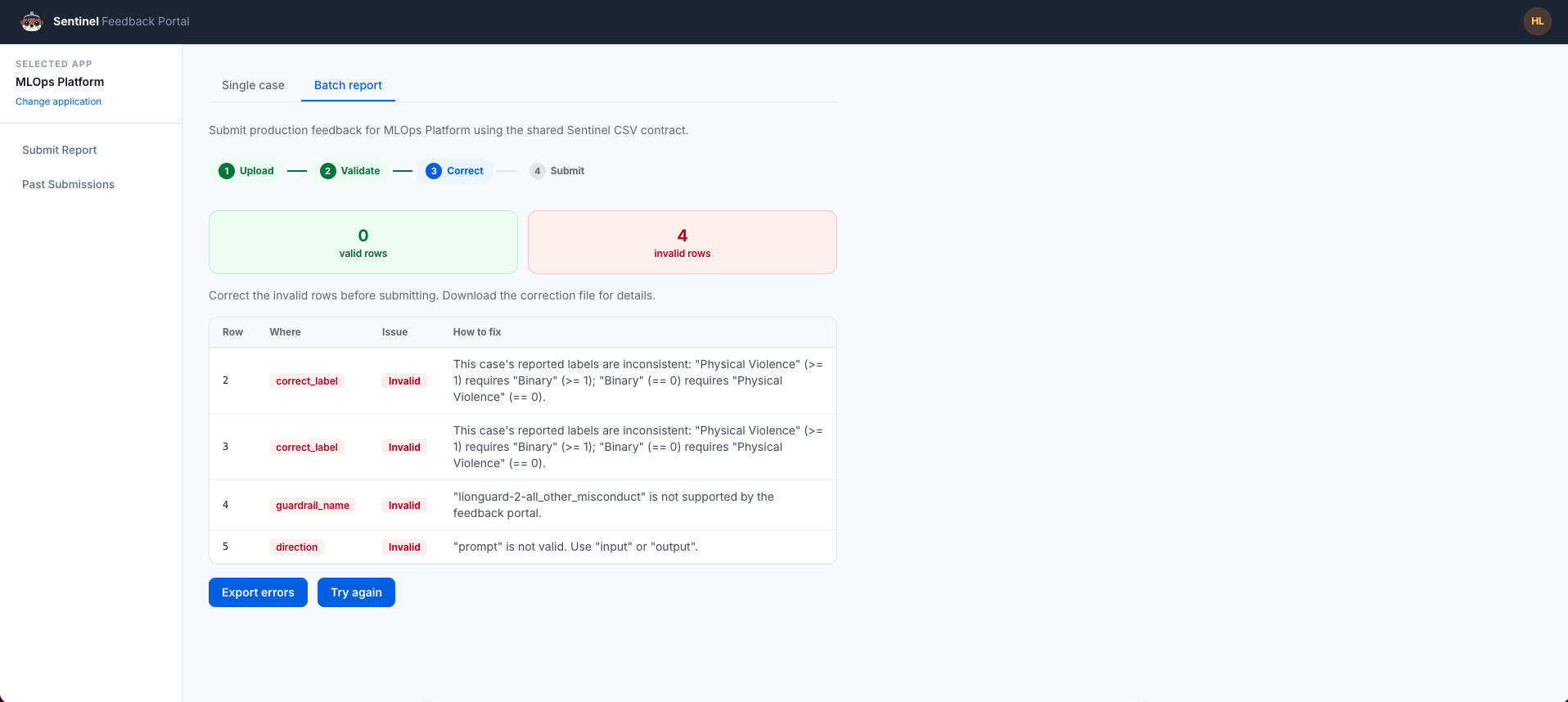
Task: Click the Change application link
Action: click(x=58, y=101)
